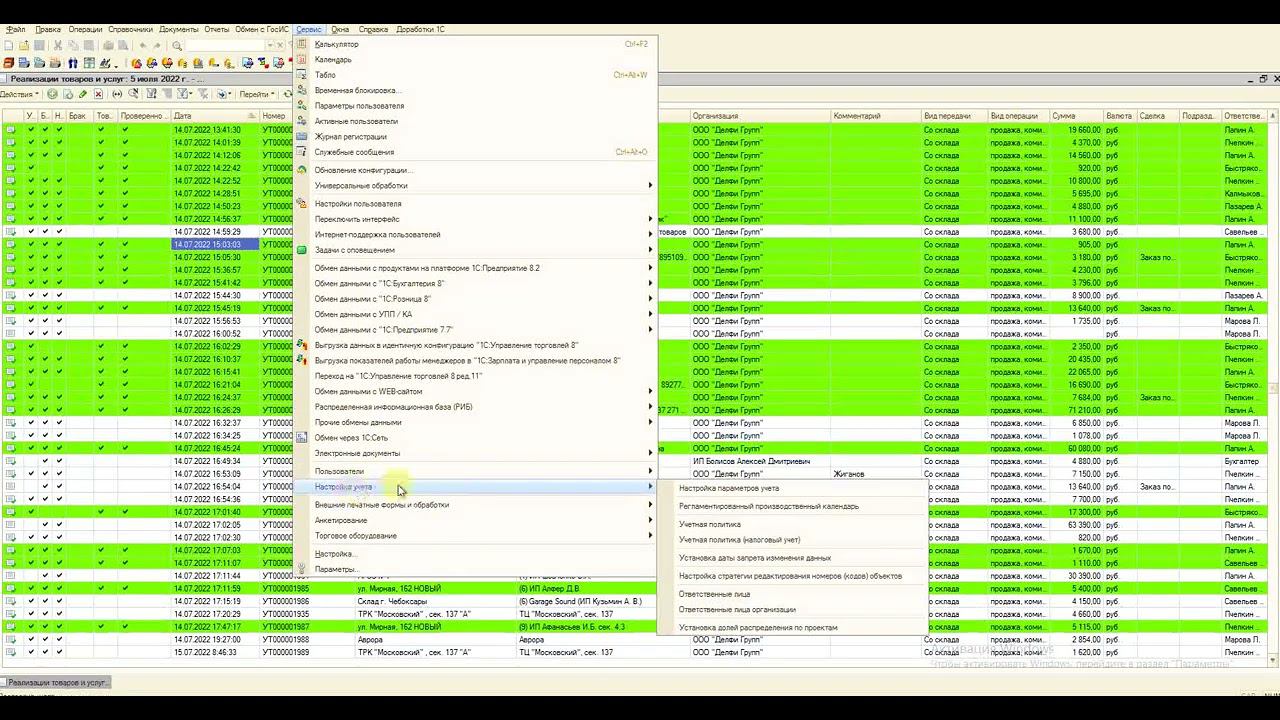Set the date interval with the arrows icon
Image resolution: width=1280 pixels, height=720 pixels.
[117, 94]
